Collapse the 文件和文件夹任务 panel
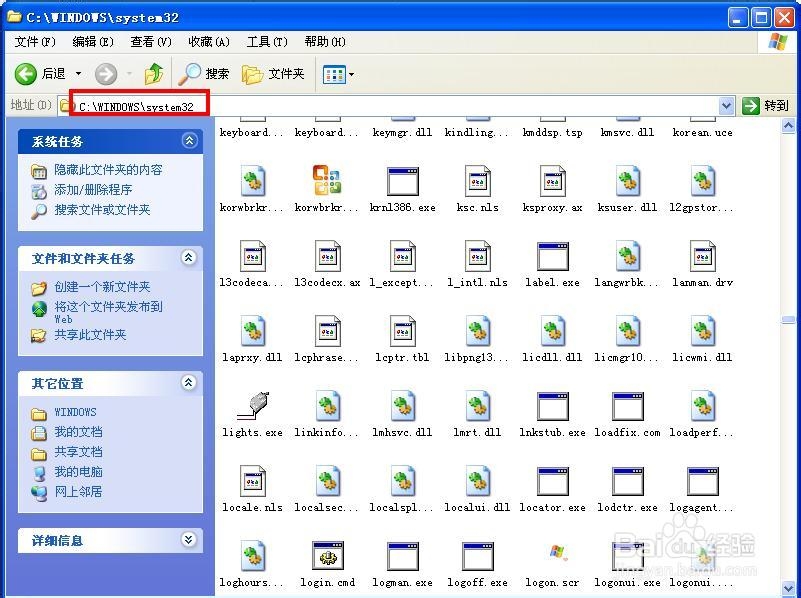The width and height of the screenshot is (801, 598). point(189,257)
